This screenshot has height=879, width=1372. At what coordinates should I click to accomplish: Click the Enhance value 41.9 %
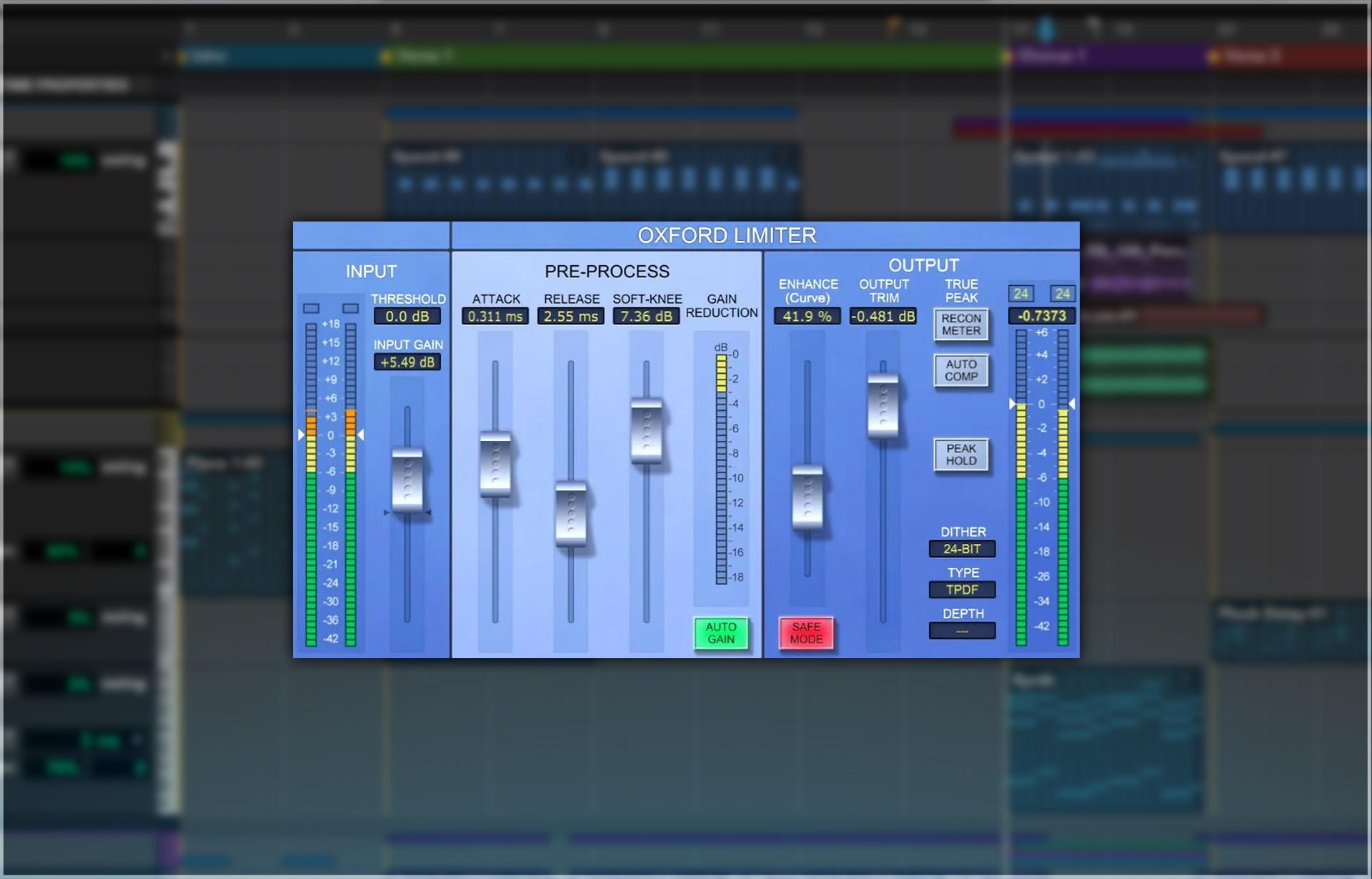tap(807, 317)
